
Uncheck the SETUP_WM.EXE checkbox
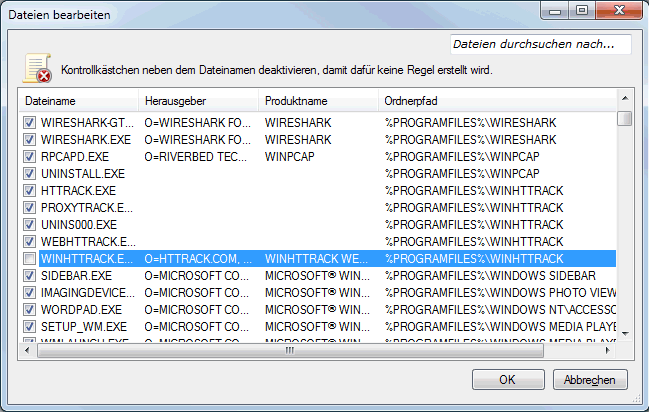[x=29, y=327]
